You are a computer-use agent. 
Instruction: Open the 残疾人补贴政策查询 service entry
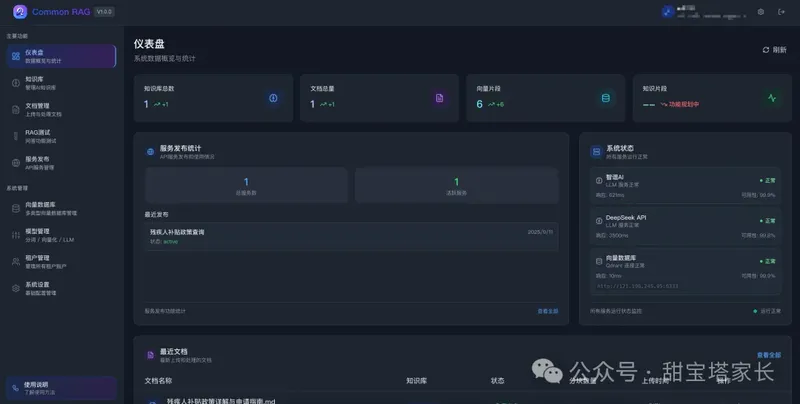click(351, 236)
